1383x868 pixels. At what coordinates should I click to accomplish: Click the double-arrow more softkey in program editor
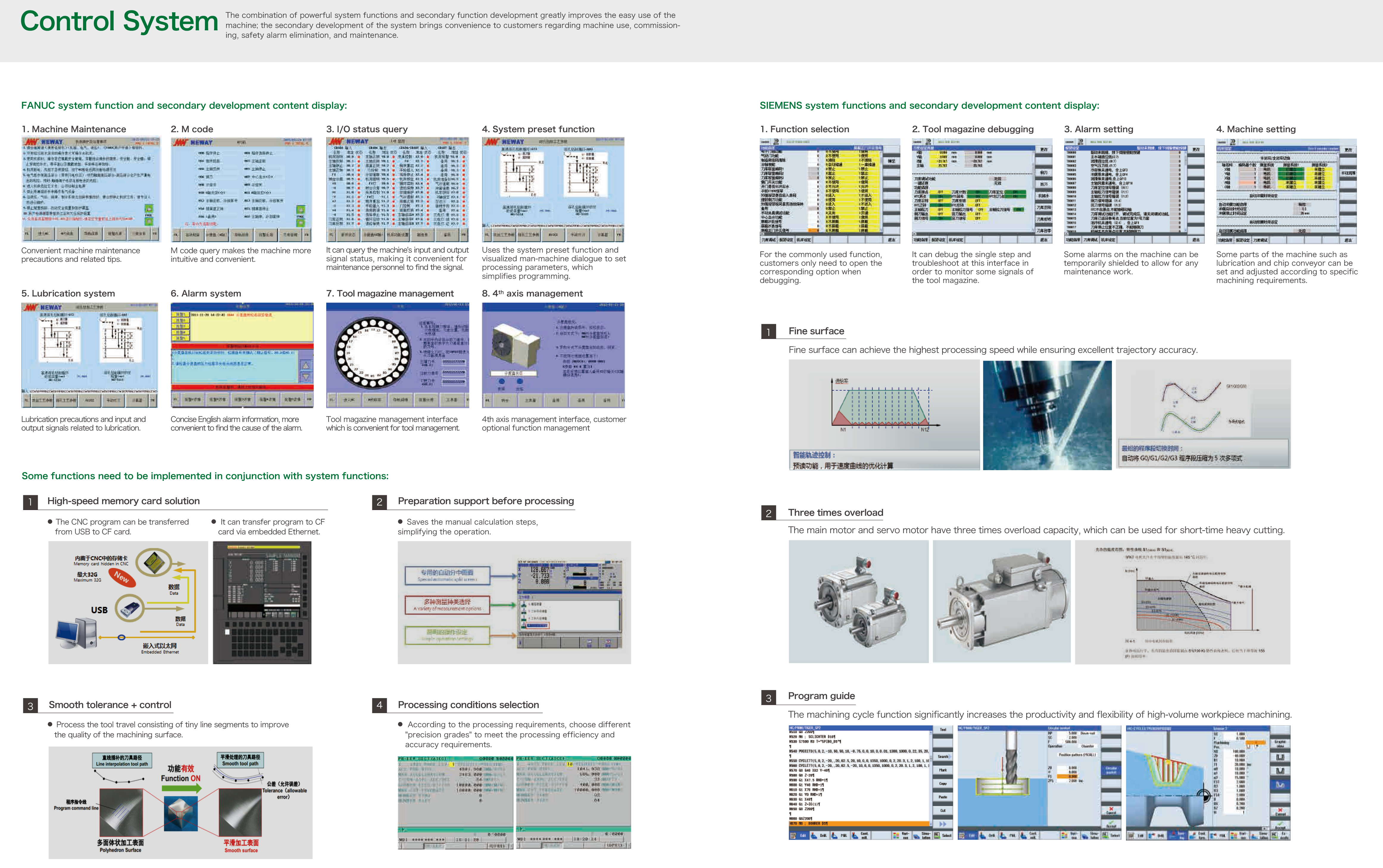tap(943, 824)
